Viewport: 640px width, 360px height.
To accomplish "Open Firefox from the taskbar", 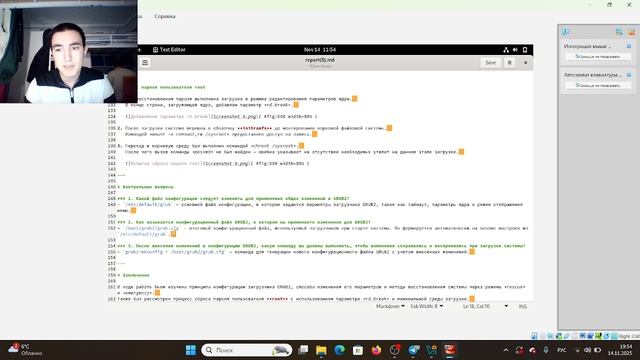I will tap(376, 350).
